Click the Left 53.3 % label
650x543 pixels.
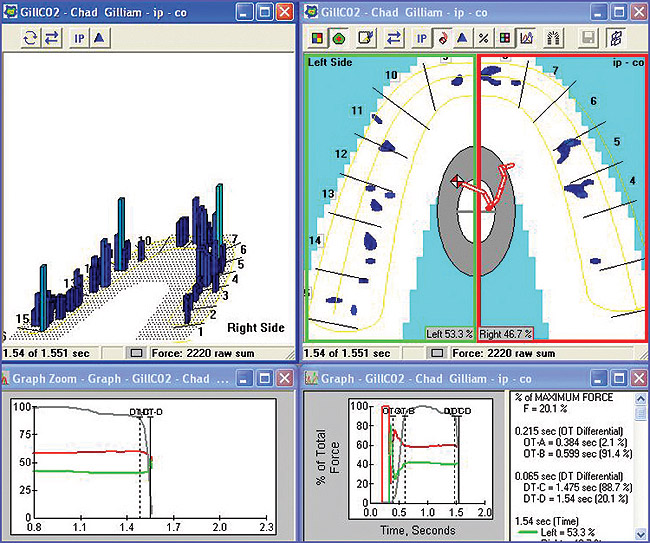click(449, 334)
